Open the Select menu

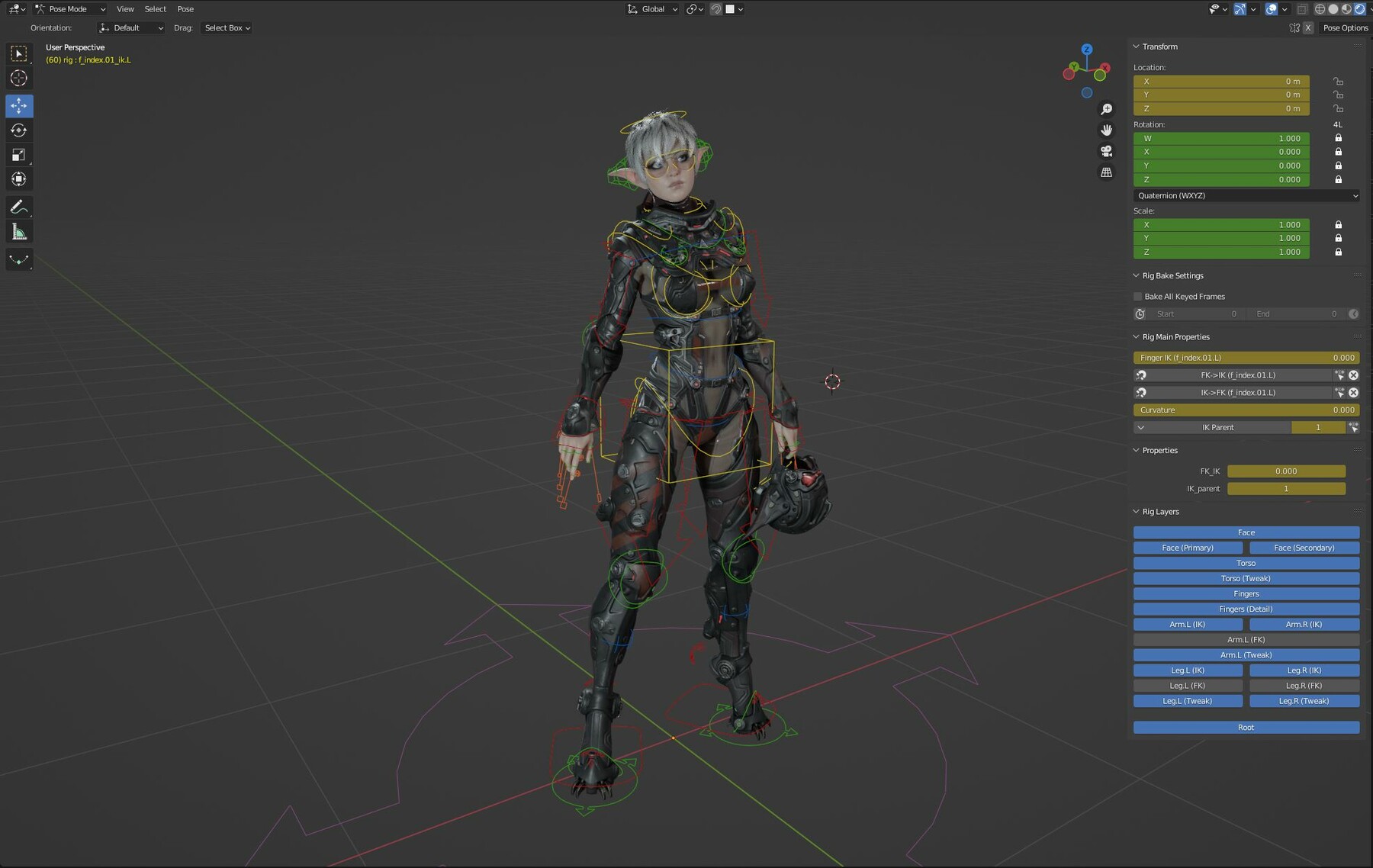155,8
